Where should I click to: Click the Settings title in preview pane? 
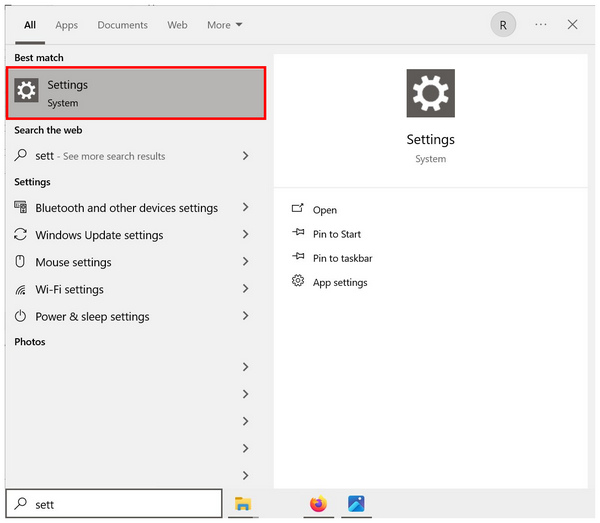tap(430, 140)
